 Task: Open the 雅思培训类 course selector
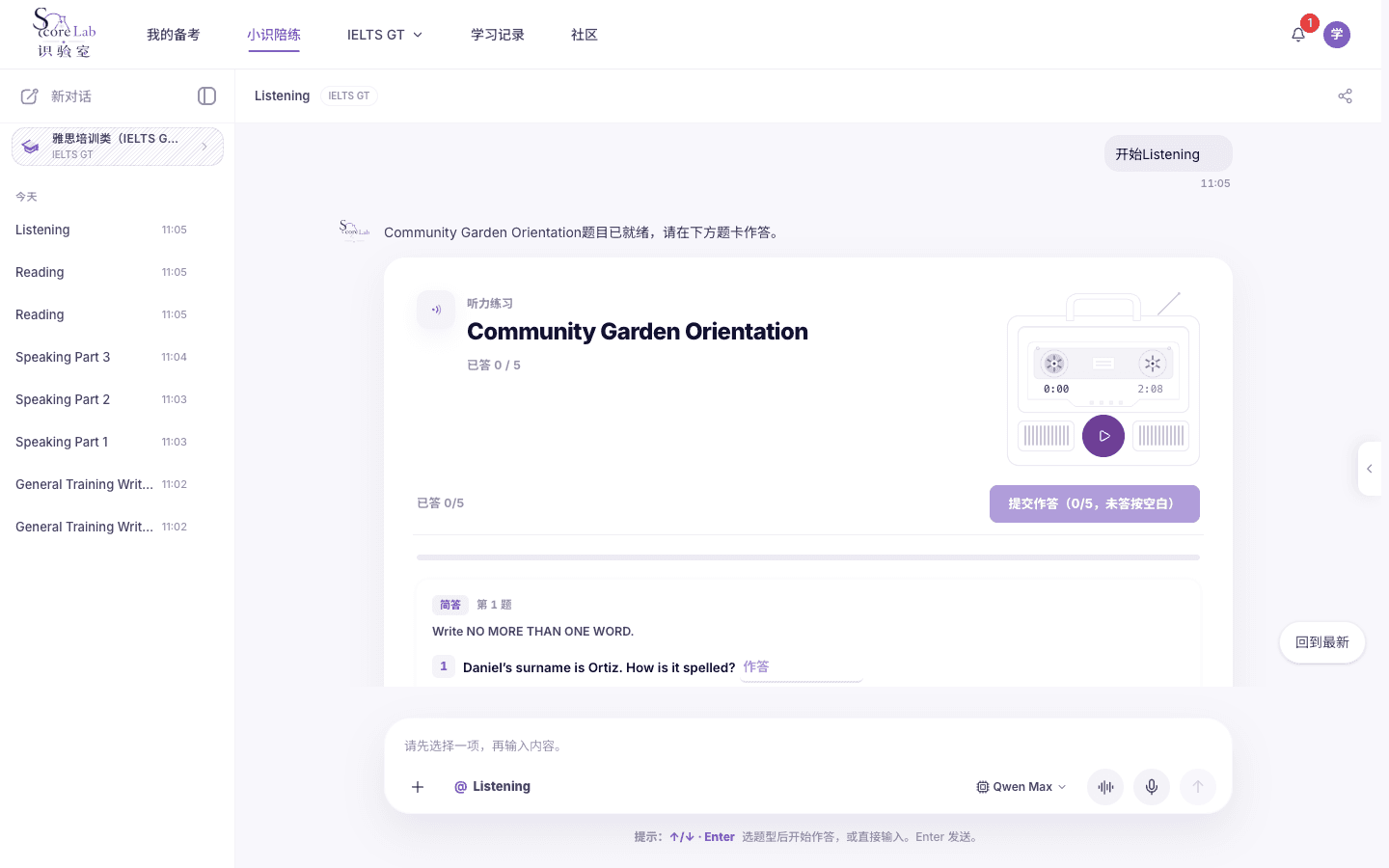(118, 147)
